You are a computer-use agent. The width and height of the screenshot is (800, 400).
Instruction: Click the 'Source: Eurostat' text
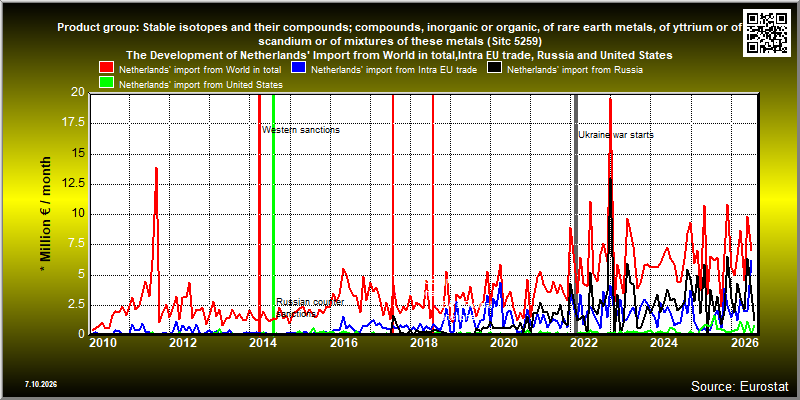740,386
